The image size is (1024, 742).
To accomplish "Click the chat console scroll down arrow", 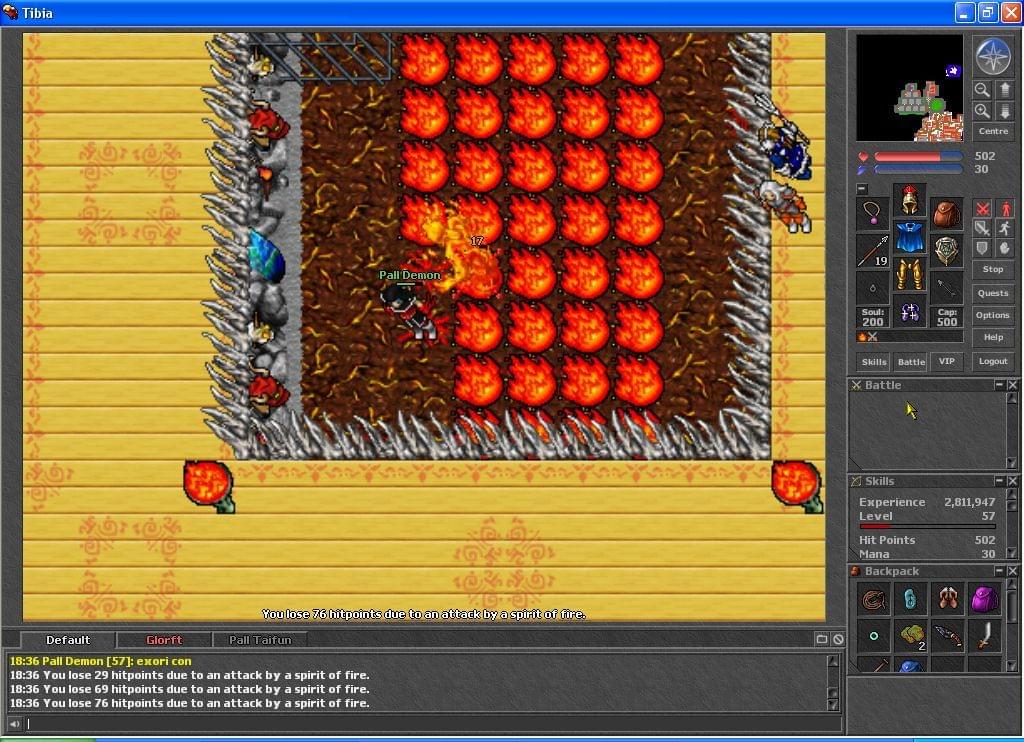I will (x=833, y=704).
